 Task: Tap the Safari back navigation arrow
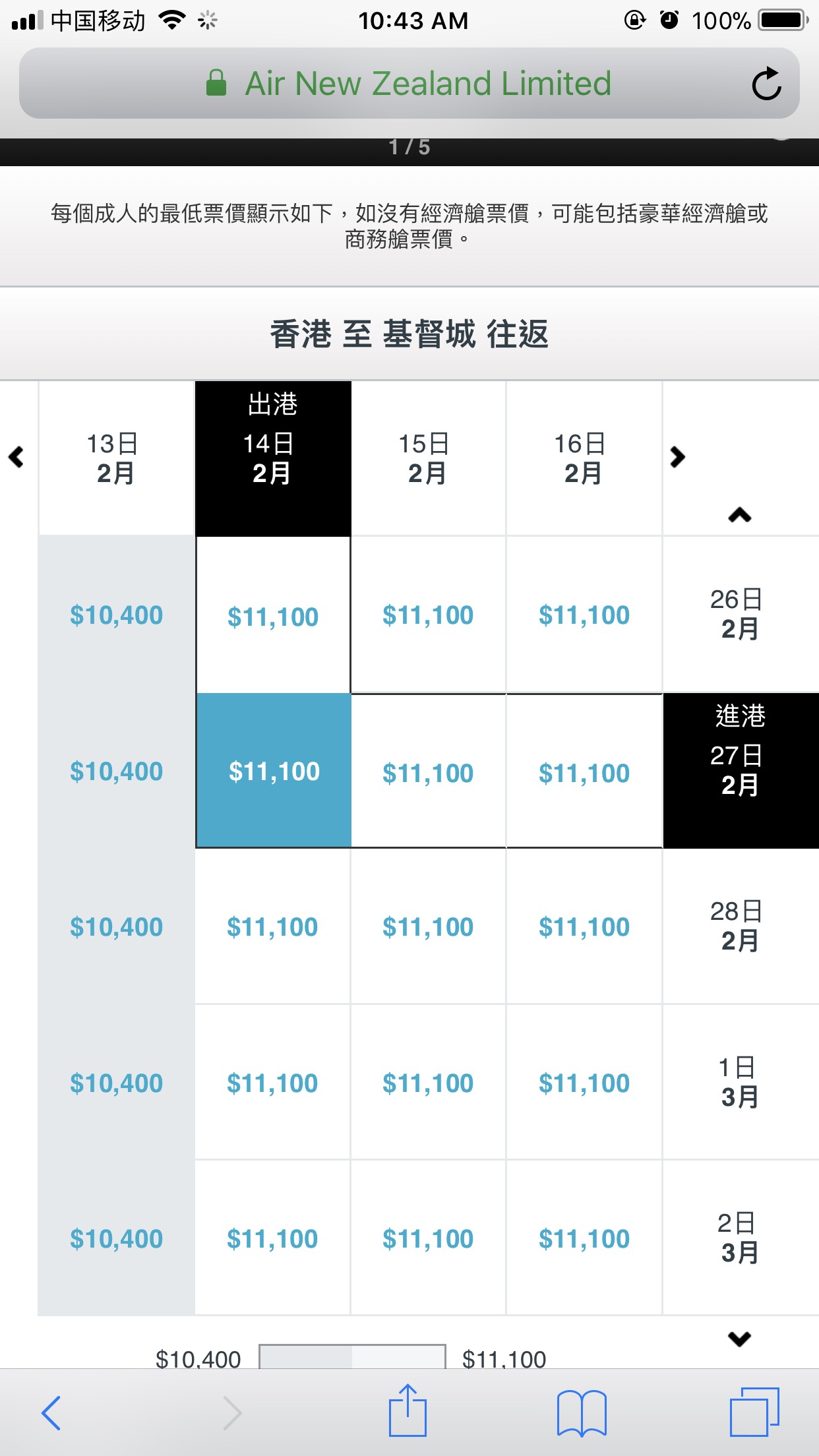coord(51,1412)
